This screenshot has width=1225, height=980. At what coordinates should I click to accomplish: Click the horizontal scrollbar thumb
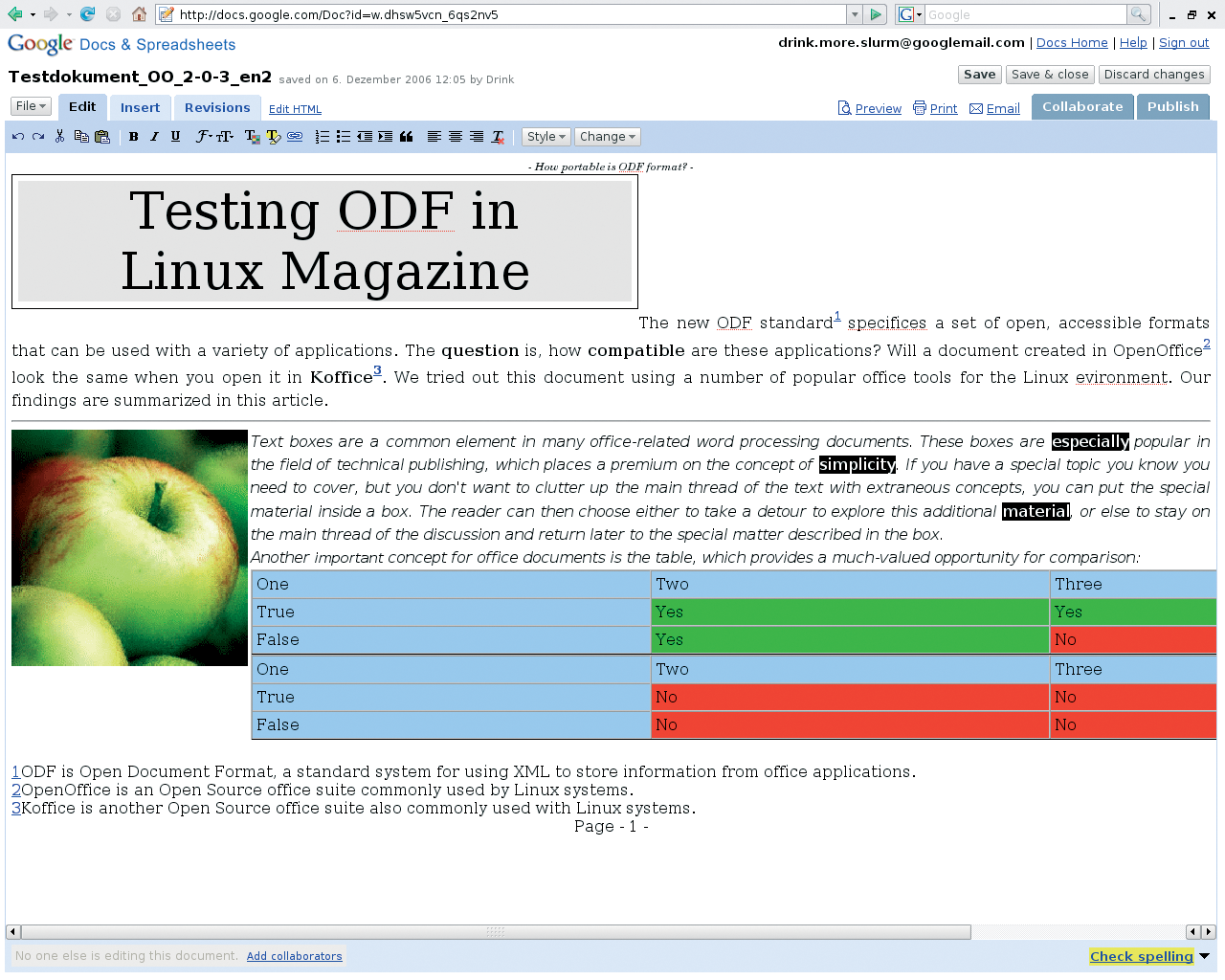coord(495,932)
